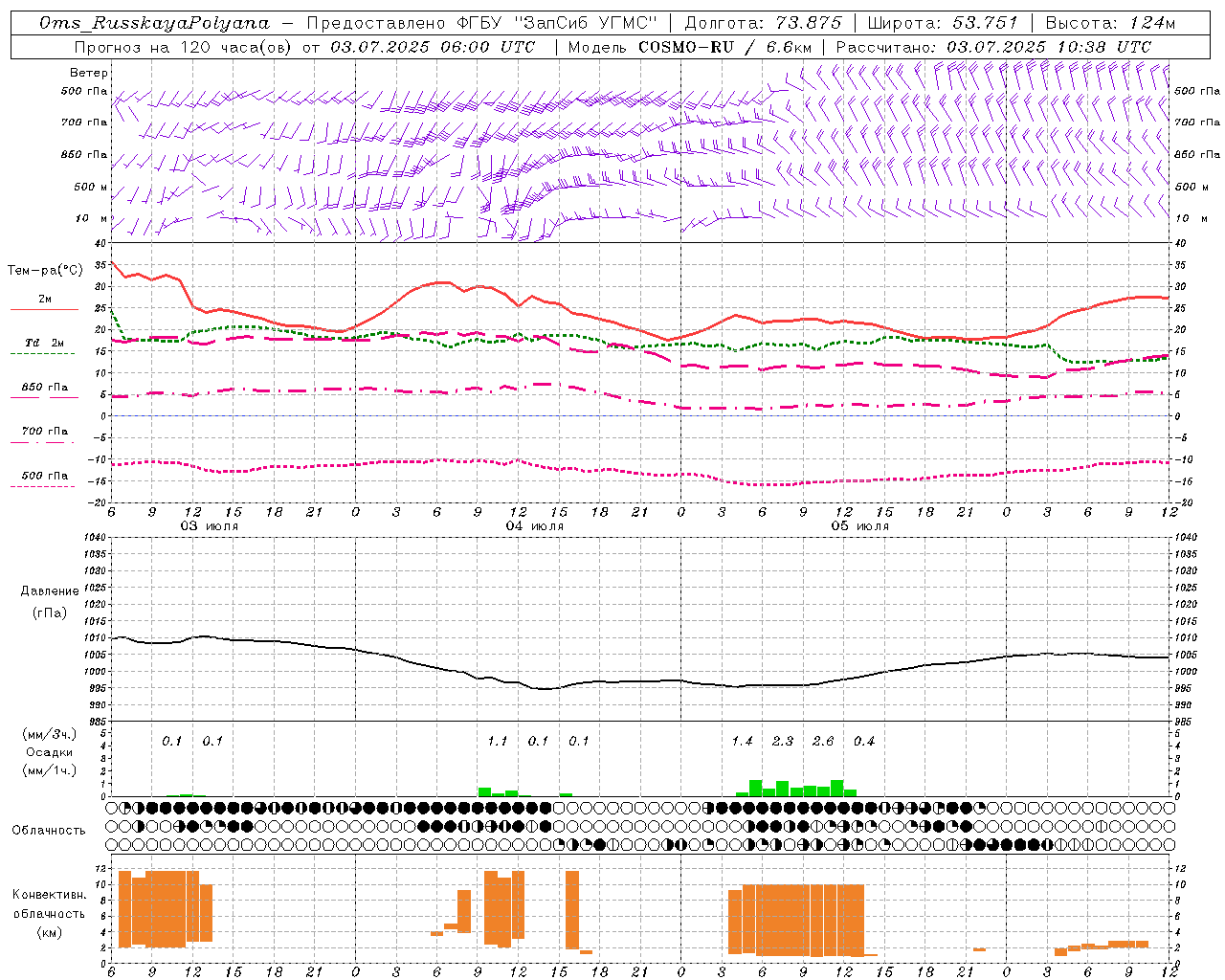1225x980 pixels.
Task: Click the Конвективн. облачность (км) label
Action: (49, 913)
